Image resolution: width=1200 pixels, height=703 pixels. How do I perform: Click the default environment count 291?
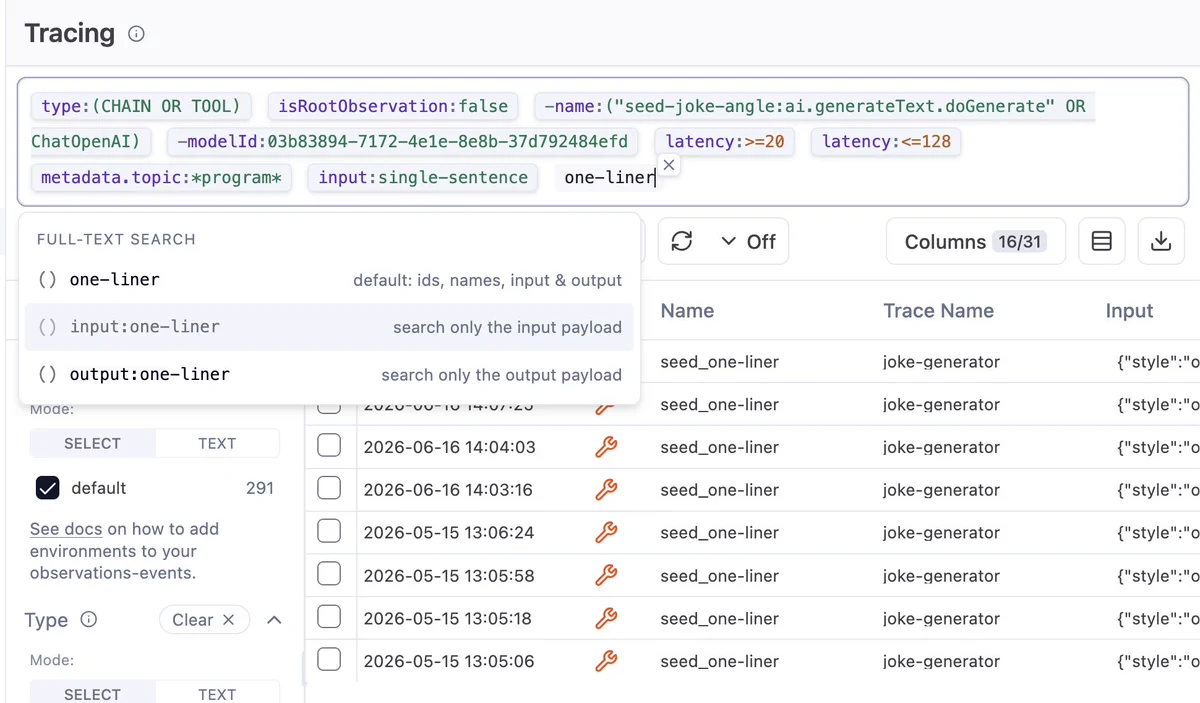point(259,488)
